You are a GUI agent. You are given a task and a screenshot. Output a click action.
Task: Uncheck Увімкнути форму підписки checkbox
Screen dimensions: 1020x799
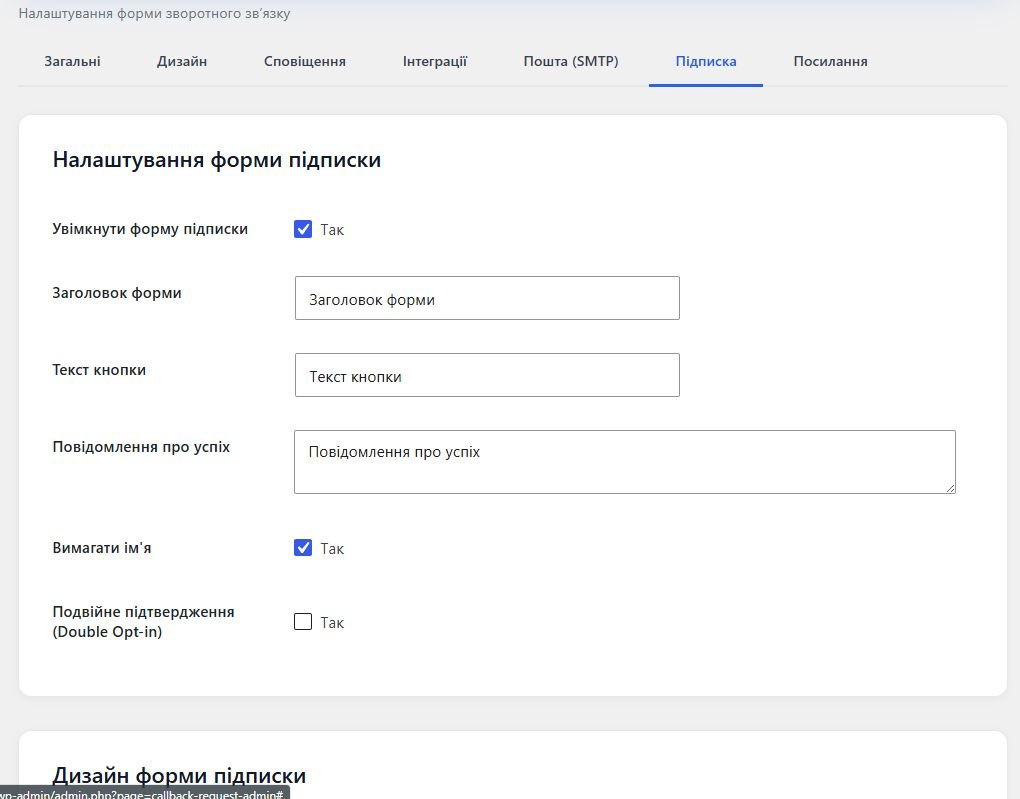pyautogui.click(x=303, y=229)
